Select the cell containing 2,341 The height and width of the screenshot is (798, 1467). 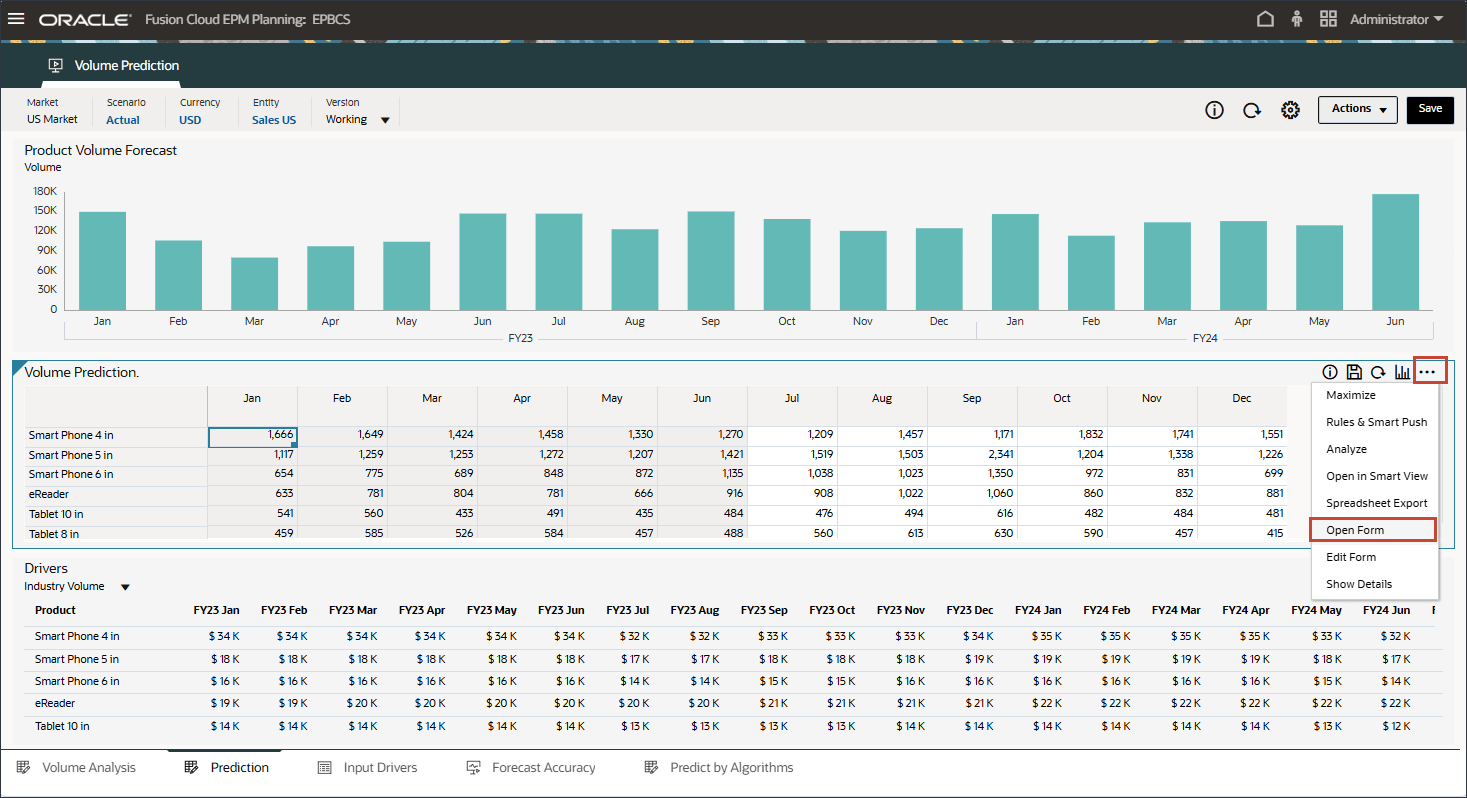[972, 455]
